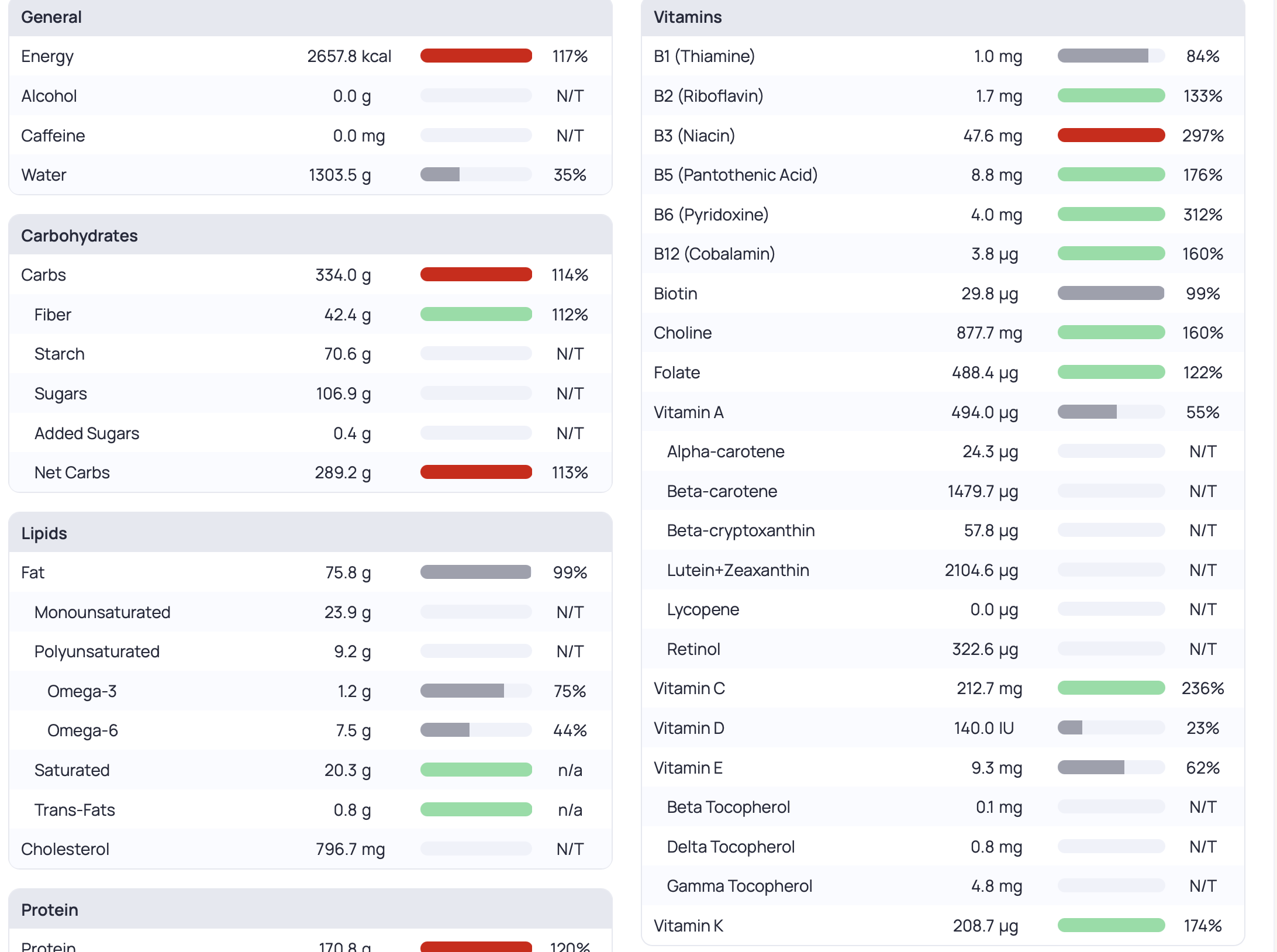Select the Vitamin D row label
The height and width of the screenshot is (952, 1277).
(x=689, y=728)
